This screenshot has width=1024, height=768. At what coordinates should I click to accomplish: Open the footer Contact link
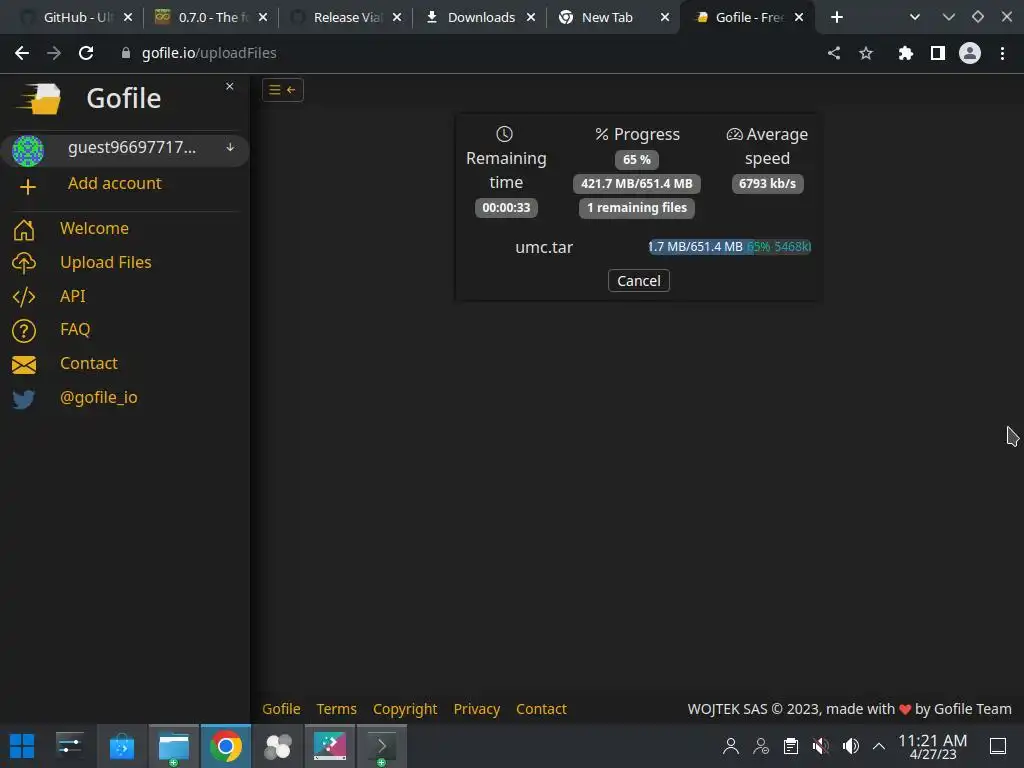coord(541,709)
